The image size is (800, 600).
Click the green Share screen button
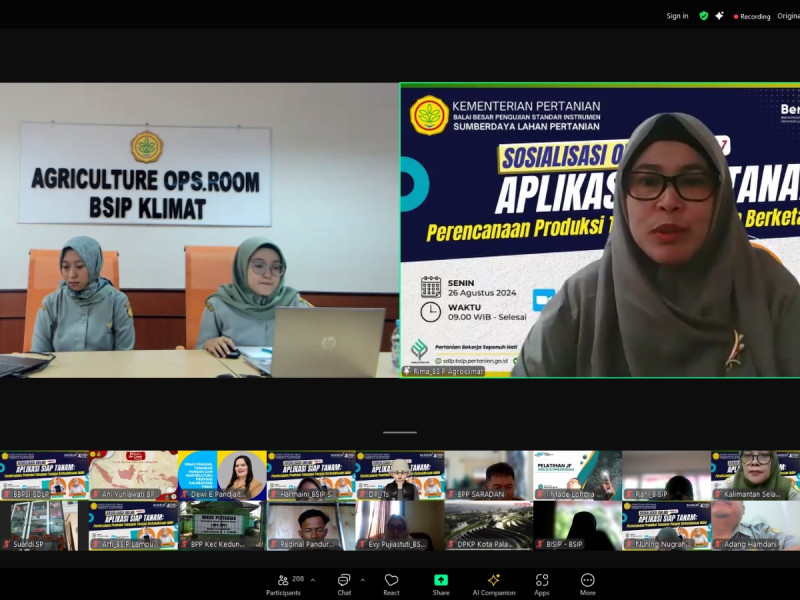(x=441, y=582)
